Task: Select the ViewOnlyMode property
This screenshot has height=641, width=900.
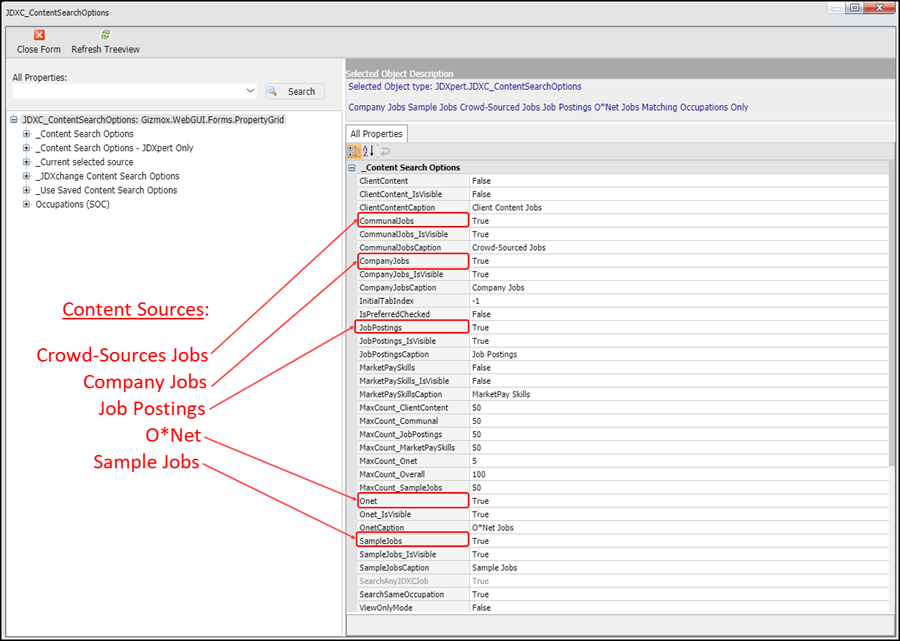Action: tap(386, 608)
